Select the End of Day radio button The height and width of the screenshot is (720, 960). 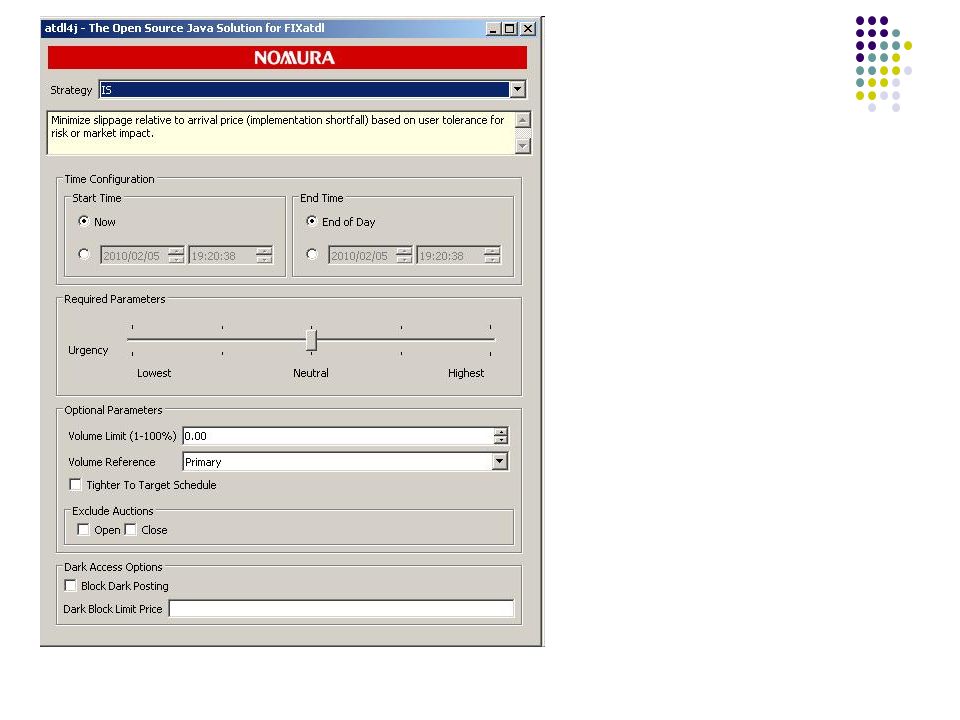pyautogui.click(x=312, y=221)
